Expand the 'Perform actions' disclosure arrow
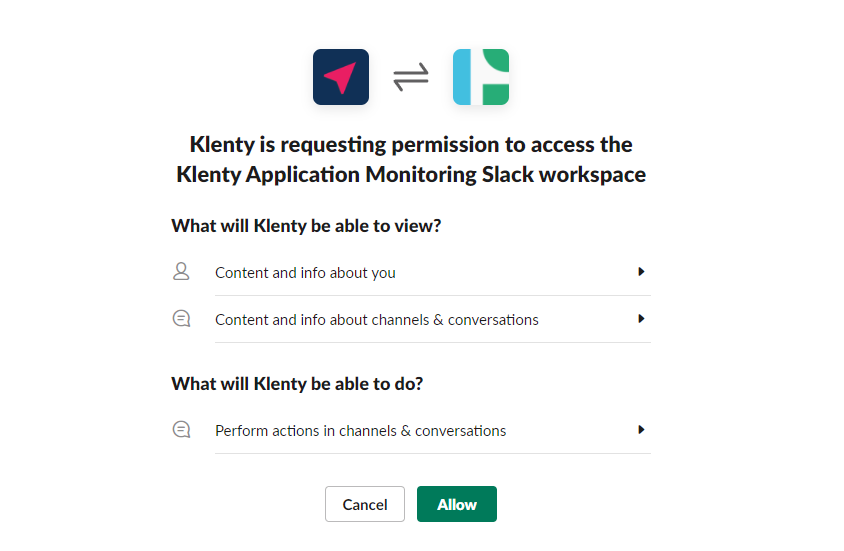The height and width of the screenshot is (551, 844). [641, 430]
